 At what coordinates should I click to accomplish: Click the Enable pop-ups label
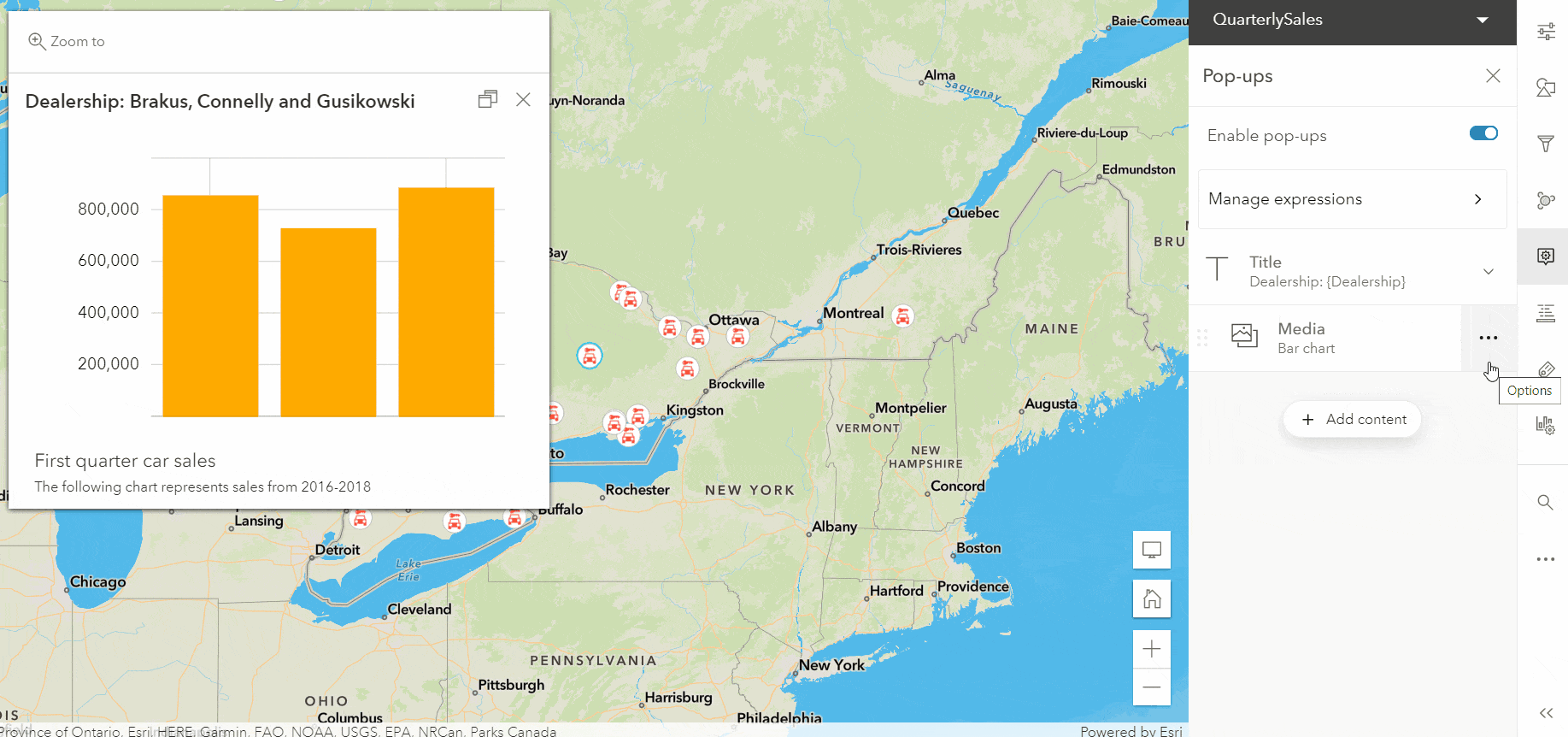click(x=1266, y=136)
